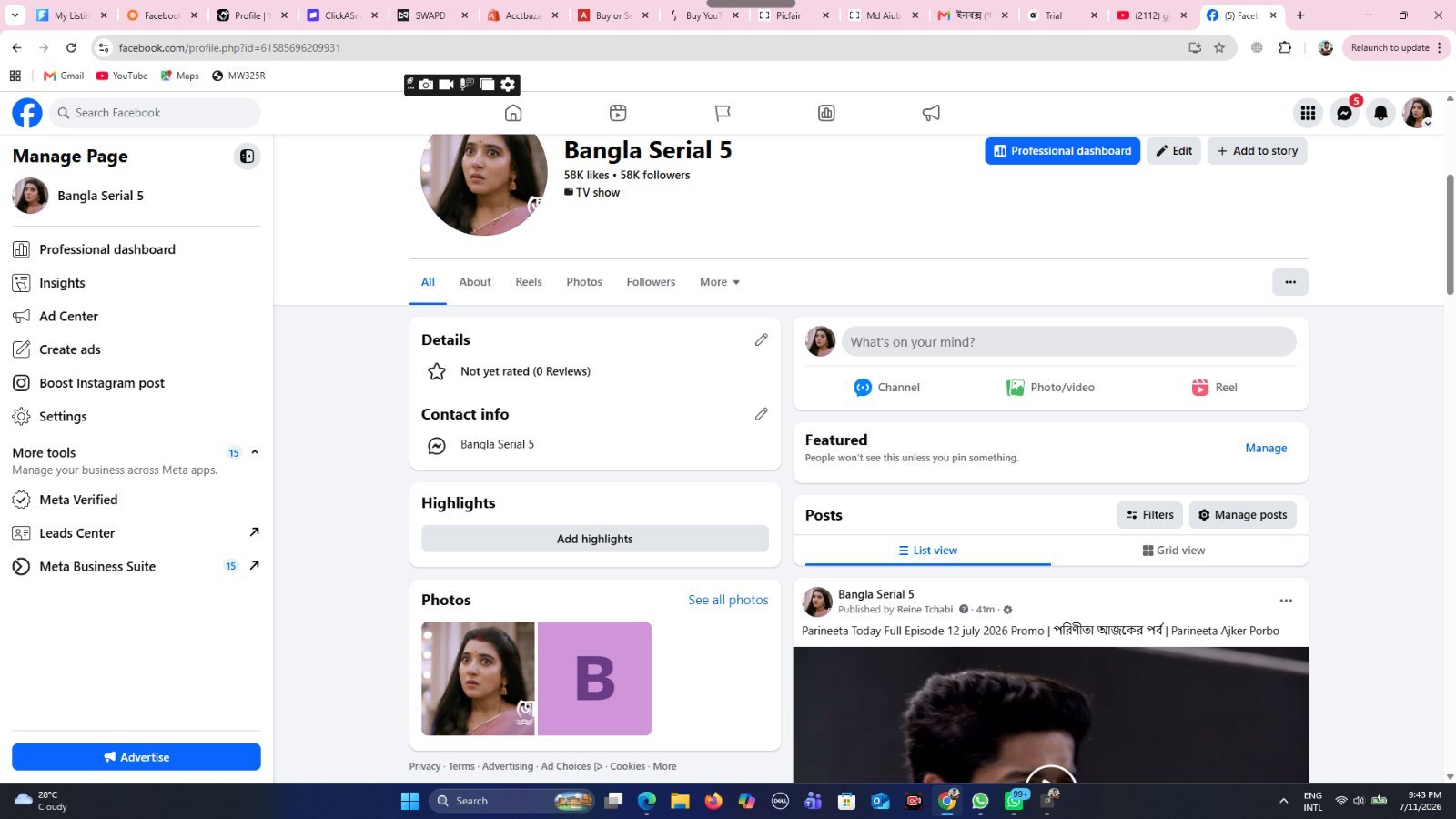Click the Edit page button

(x=1174, y=151)
